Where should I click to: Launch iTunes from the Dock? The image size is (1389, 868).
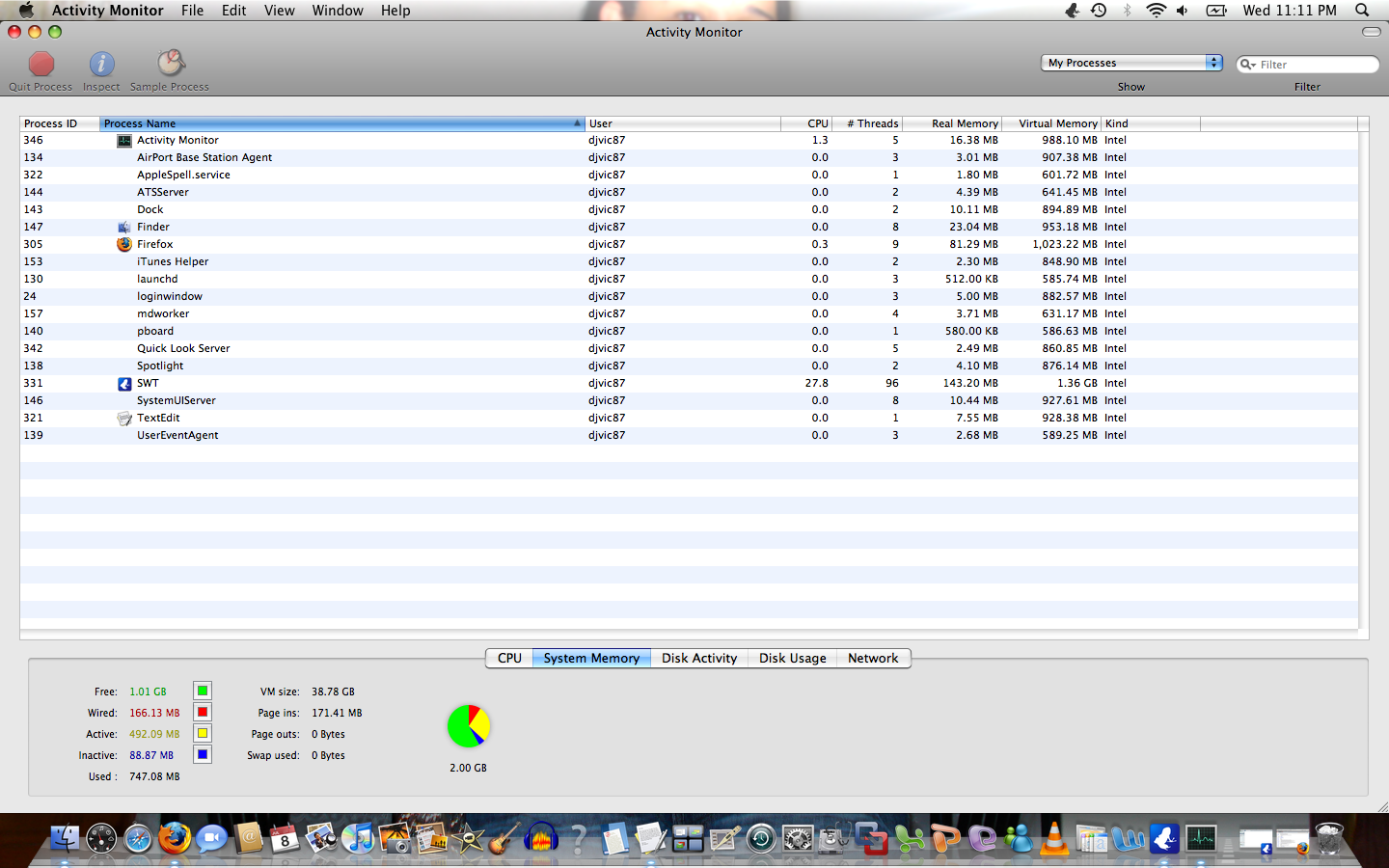[x=359, y=838]
